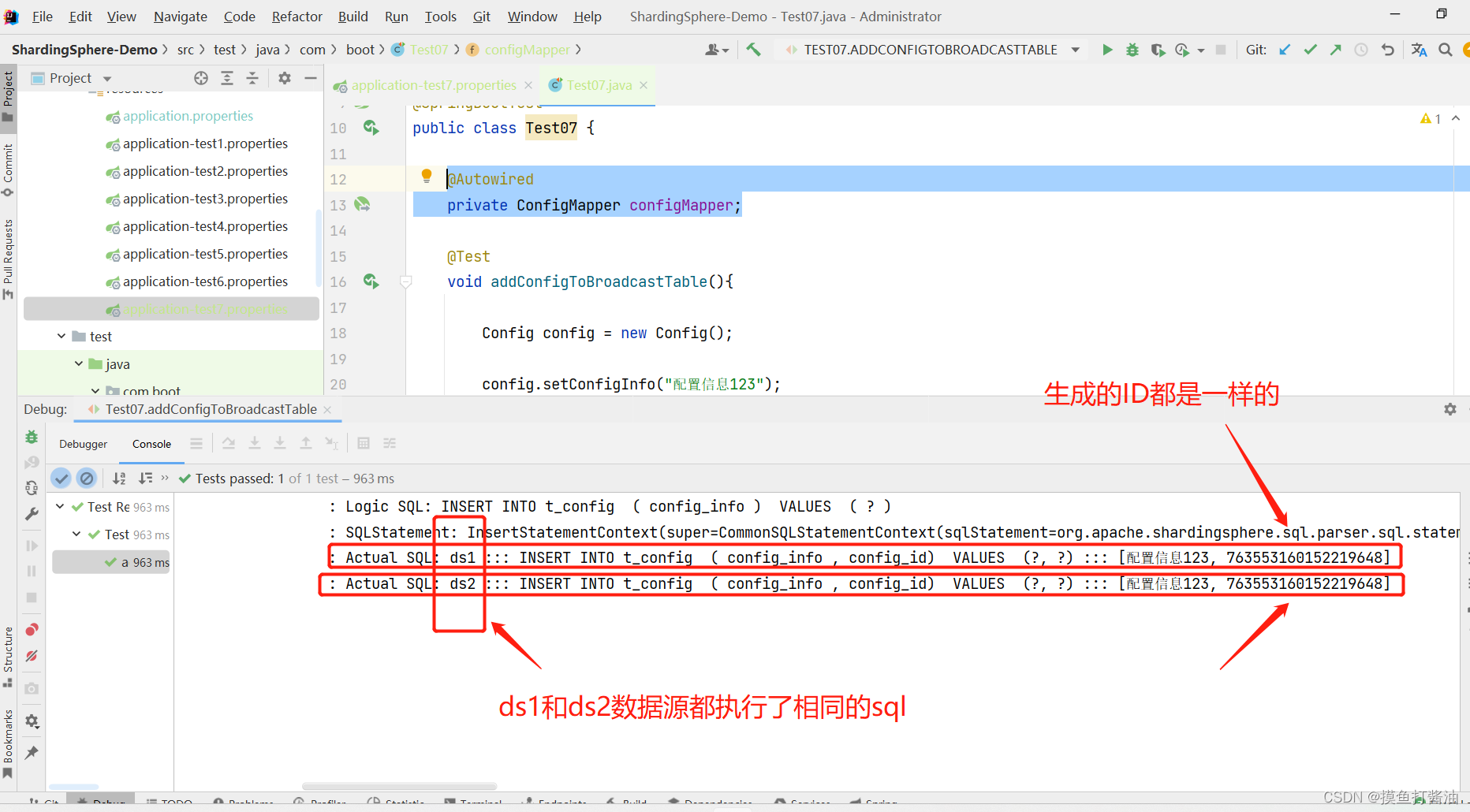Select the passed test row showing 'a 963 ms'

click(x=111, y=562)
